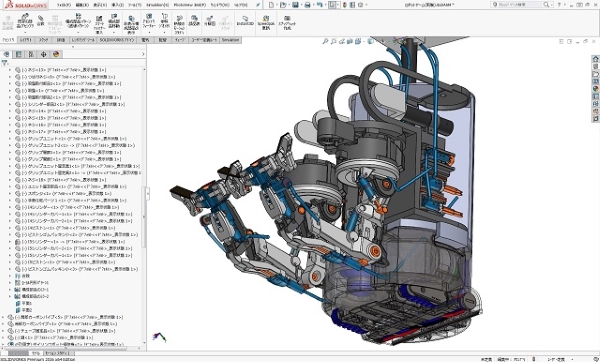Click the show hidden components tool
The height and width of the screenshot is (362, 600).
(131, 24)
